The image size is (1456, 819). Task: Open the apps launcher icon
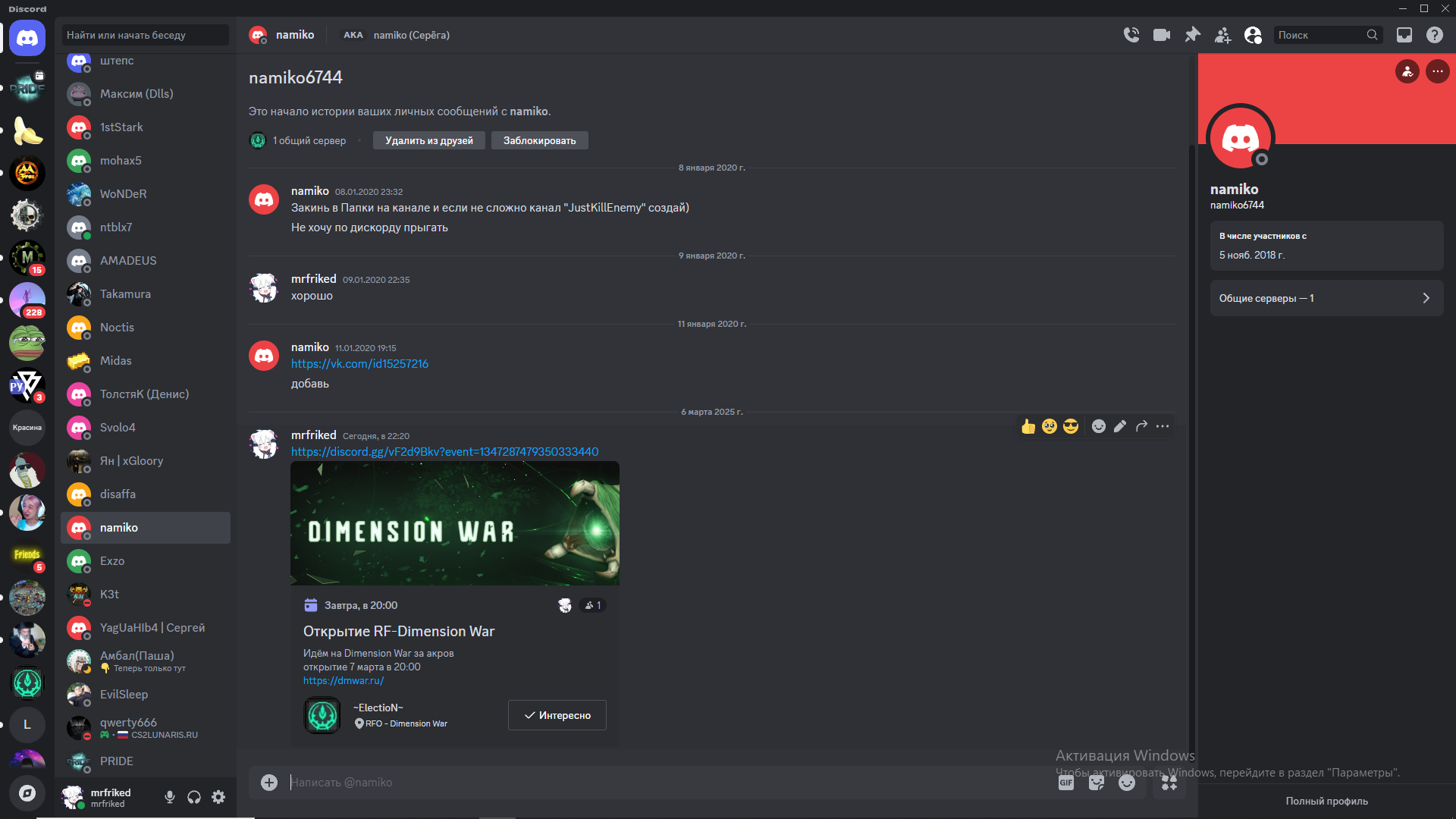coord(1169,783)
